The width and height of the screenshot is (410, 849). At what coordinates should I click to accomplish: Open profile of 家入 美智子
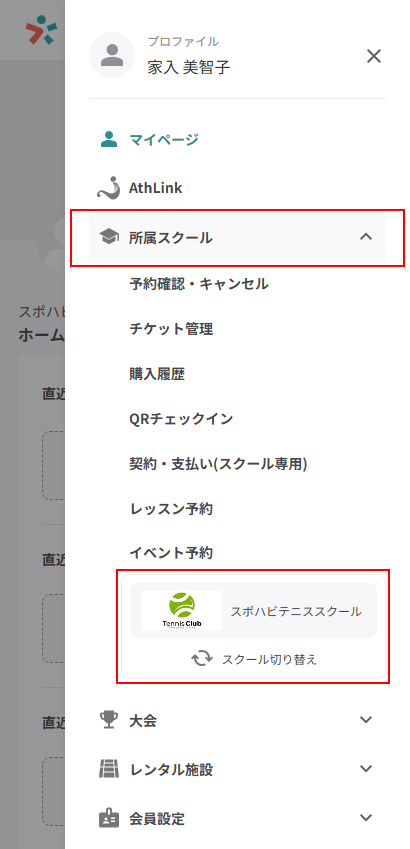pyautogui.click(x=189, y=67)
